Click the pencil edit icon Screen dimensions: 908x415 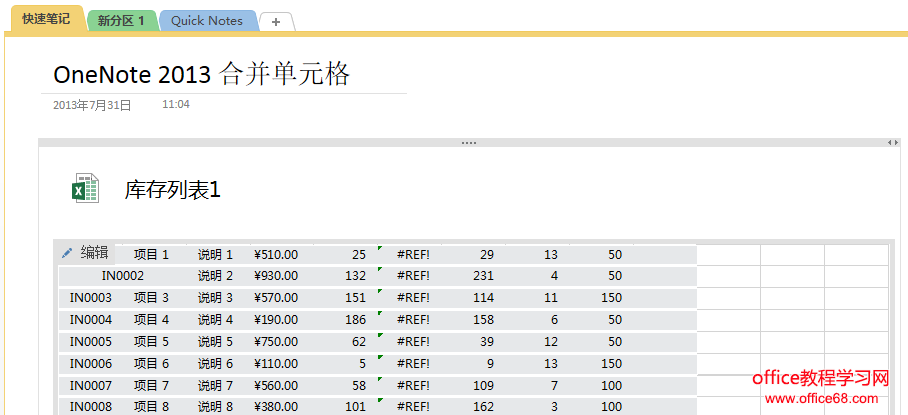pyautogui.click(x=67, y=253)
